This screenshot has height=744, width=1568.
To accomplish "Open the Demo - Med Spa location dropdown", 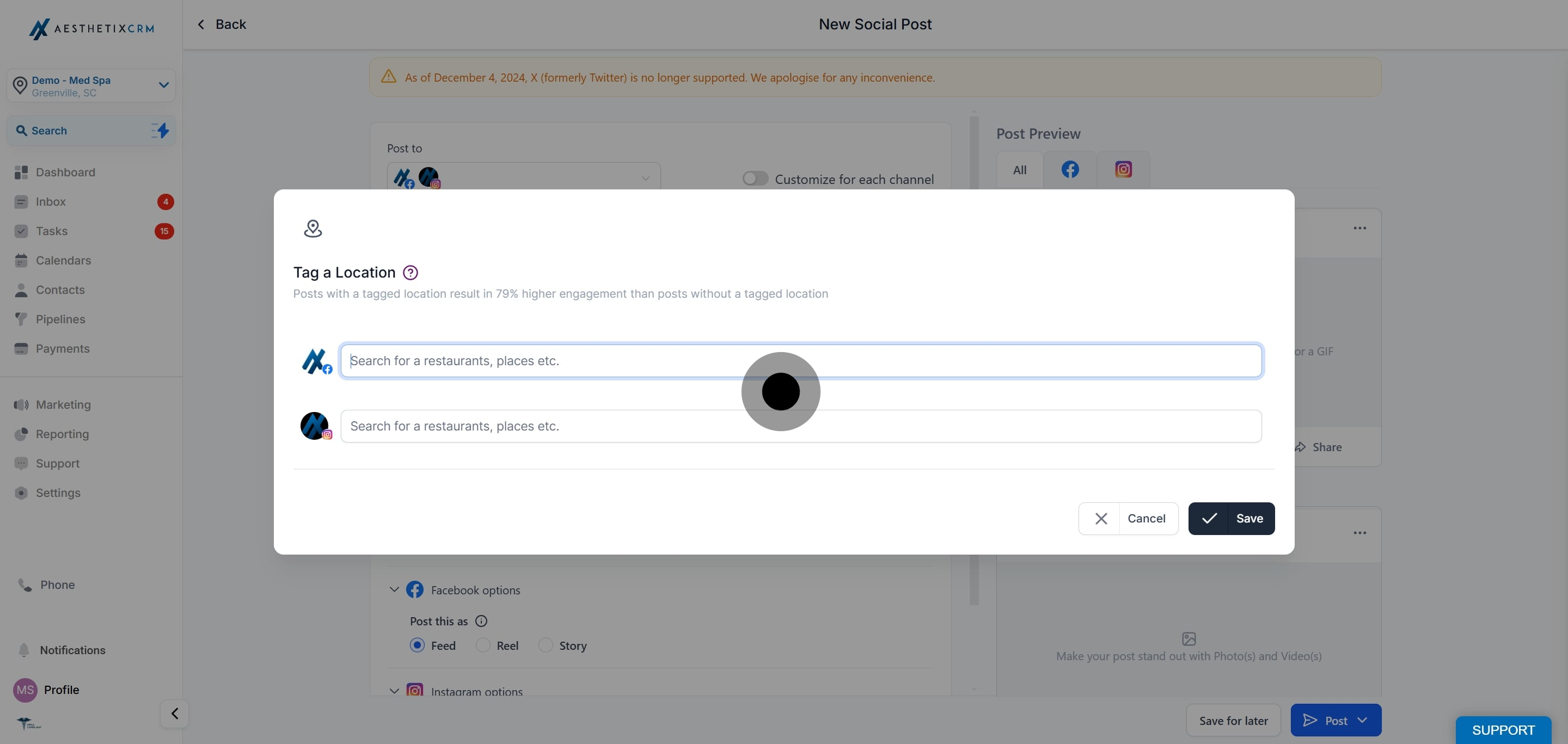I will (91, 86).
